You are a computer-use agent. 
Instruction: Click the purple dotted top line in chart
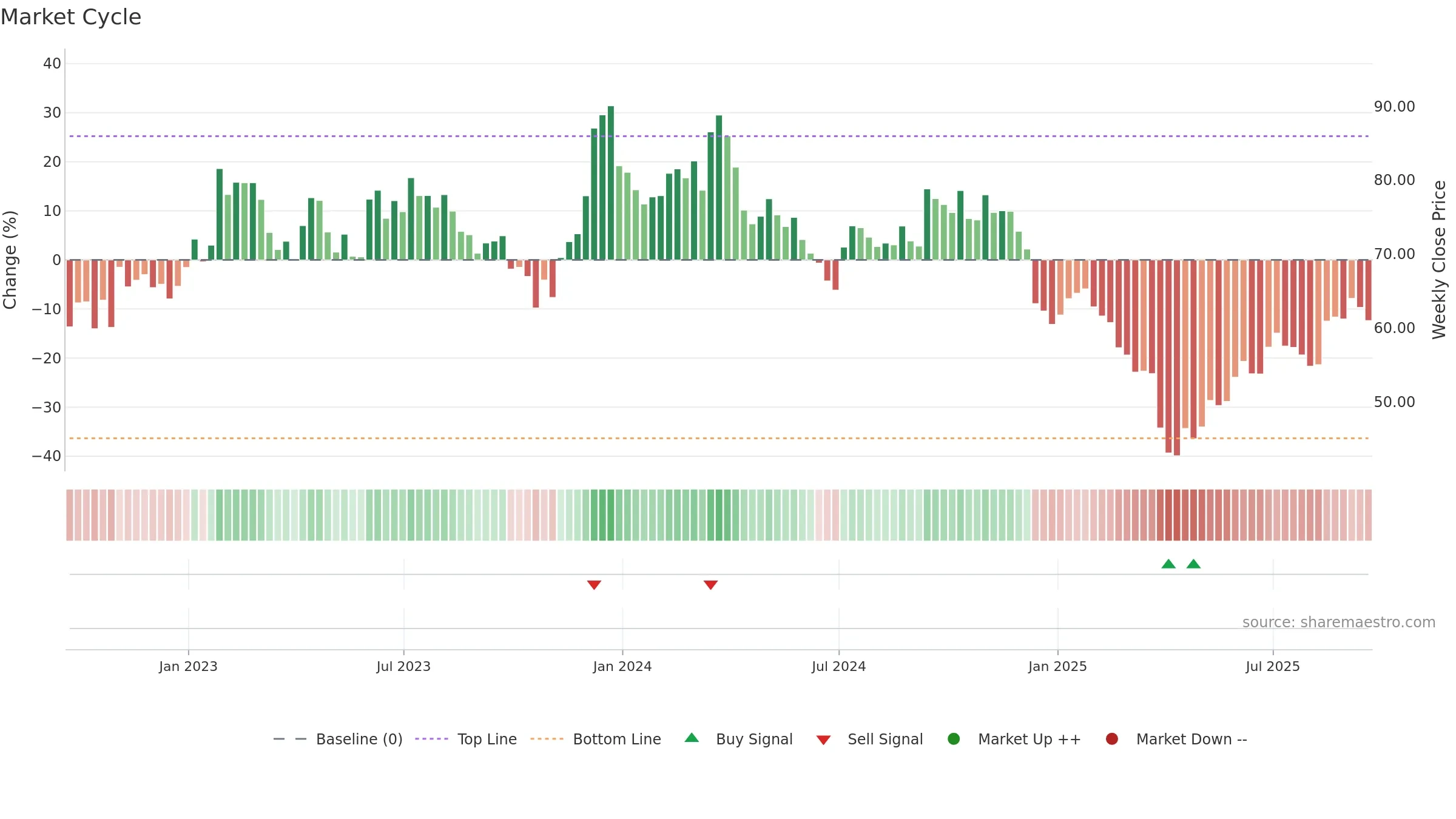pos(719,136)
